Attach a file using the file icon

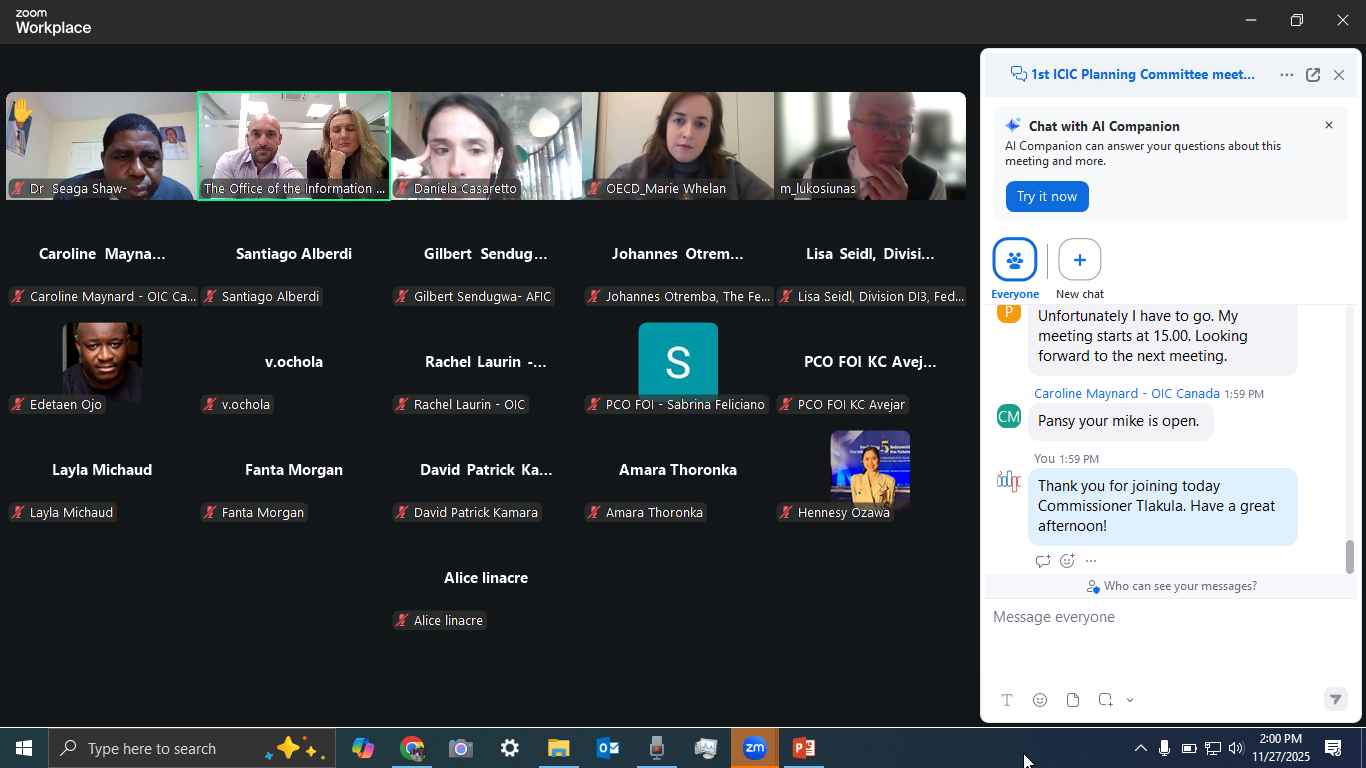point(1073,700)
